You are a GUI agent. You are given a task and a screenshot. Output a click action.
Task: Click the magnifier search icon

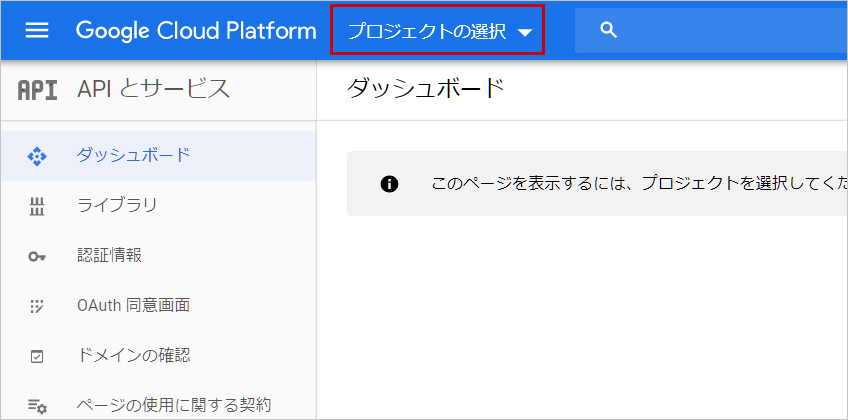[608, 30]
